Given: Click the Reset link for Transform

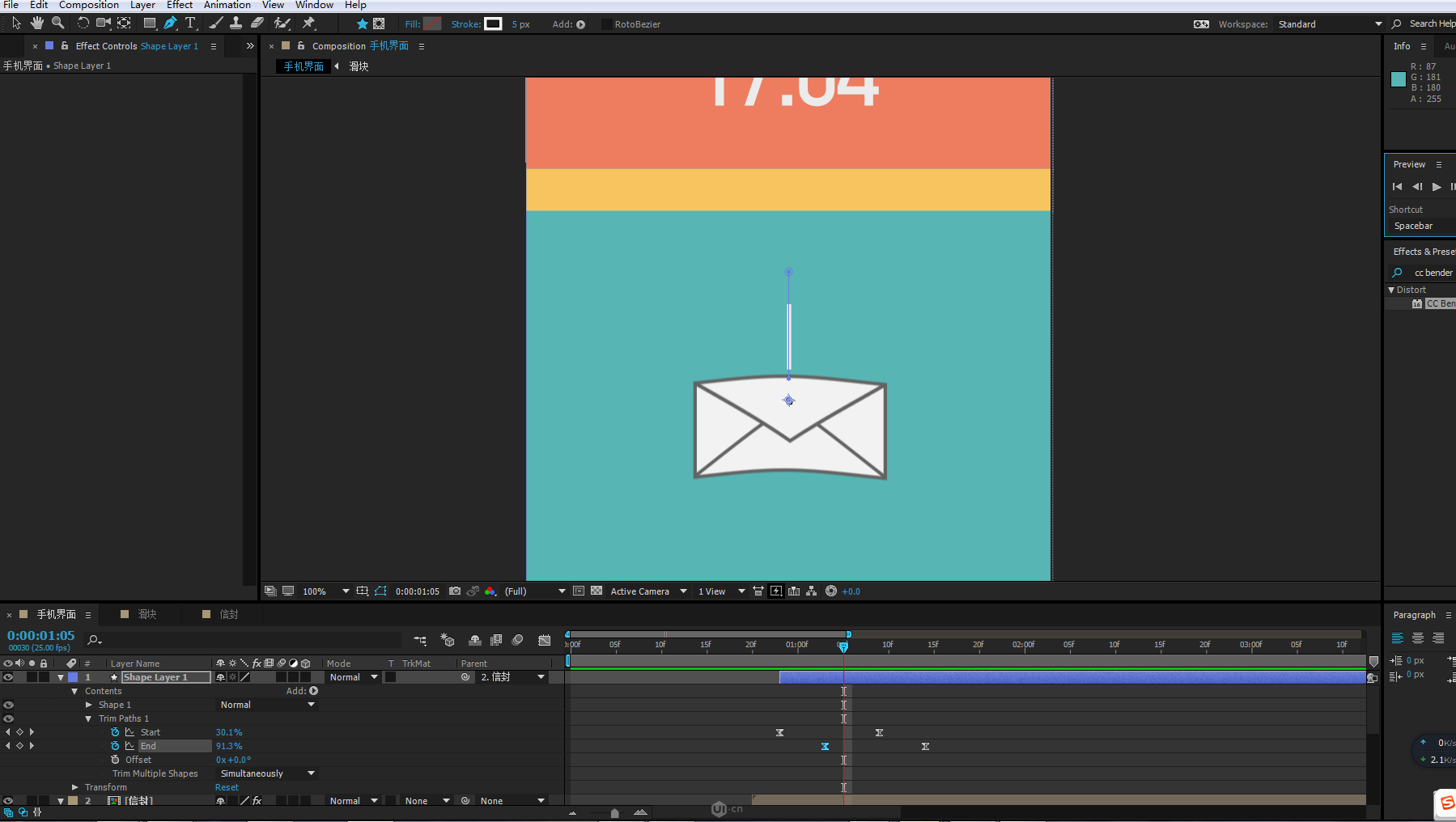Looking at the screenshot, I should click(x=227, y=787).
